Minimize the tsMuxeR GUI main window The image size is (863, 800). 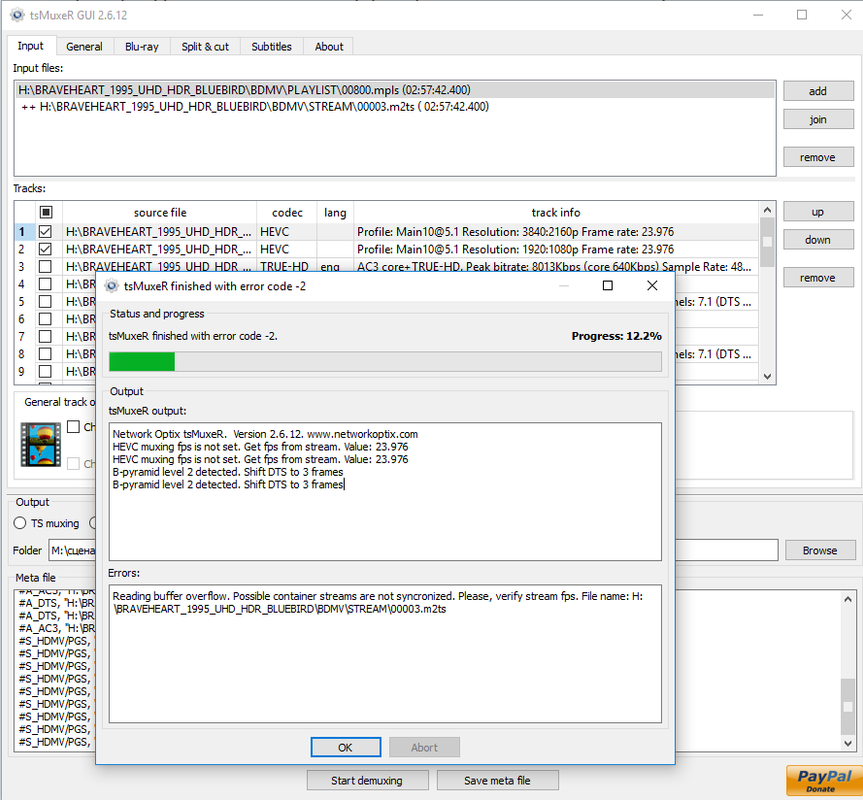click(x=758, y=15)
